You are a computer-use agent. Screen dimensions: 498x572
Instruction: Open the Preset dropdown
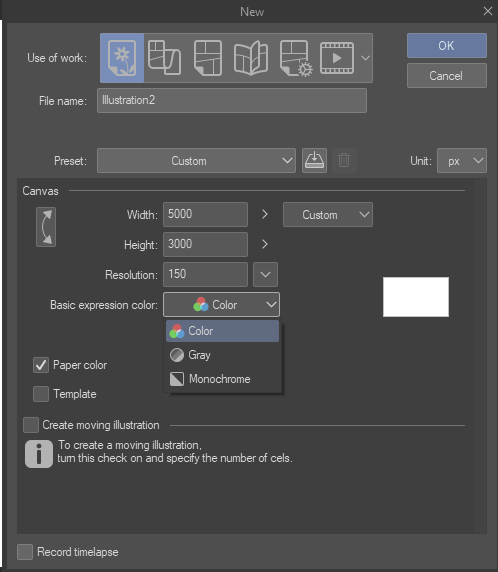pyautogui.click(x=196, y=161)
